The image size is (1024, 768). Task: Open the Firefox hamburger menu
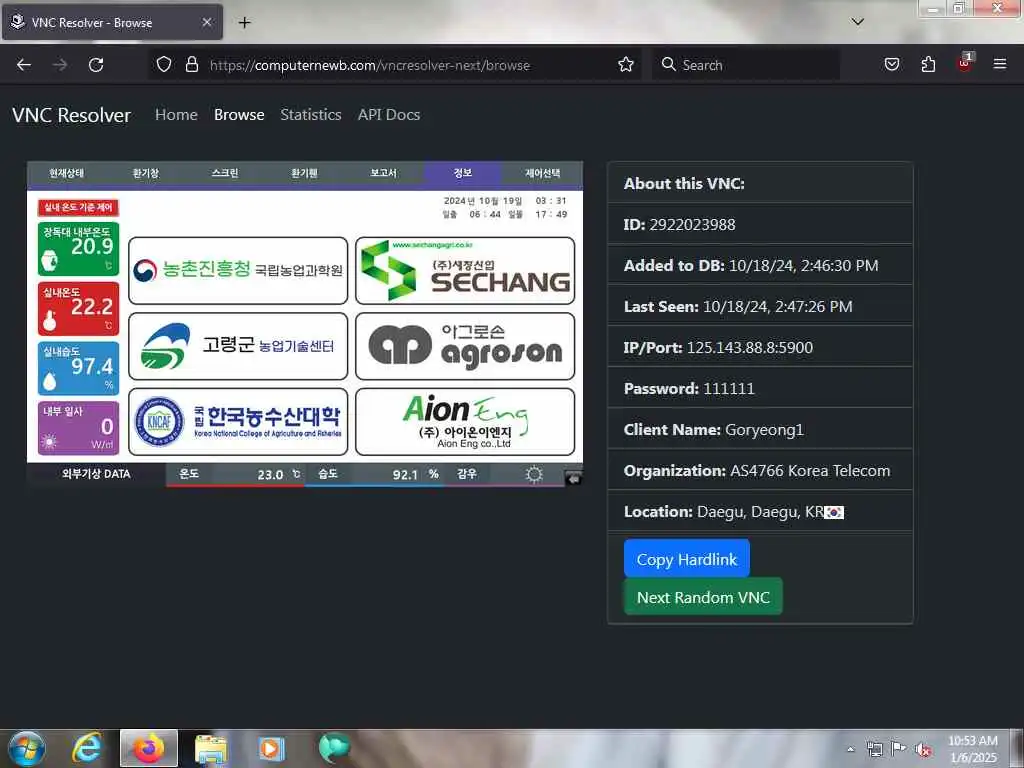pyautogui.click(x=999, y=65)
